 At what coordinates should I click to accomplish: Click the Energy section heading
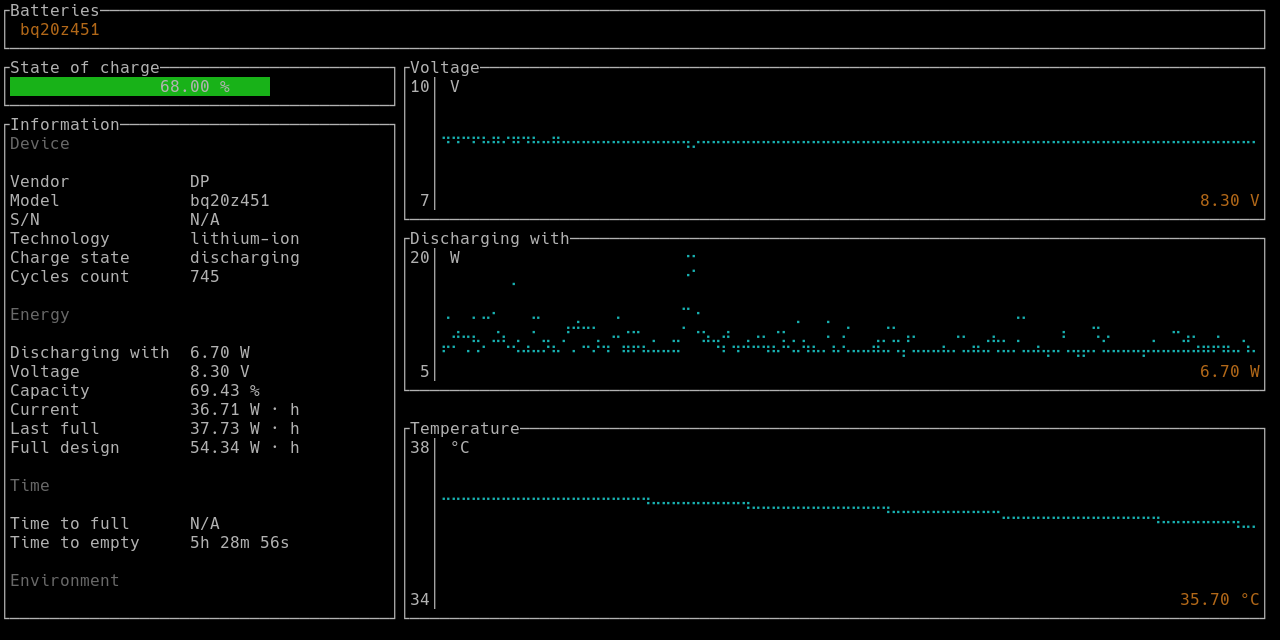pos(40,315)
